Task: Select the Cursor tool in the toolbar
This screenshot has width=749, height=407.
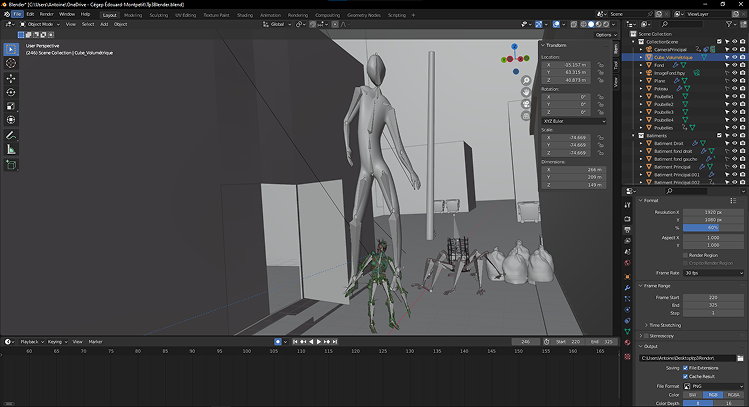Action: [x=11, y=62]
